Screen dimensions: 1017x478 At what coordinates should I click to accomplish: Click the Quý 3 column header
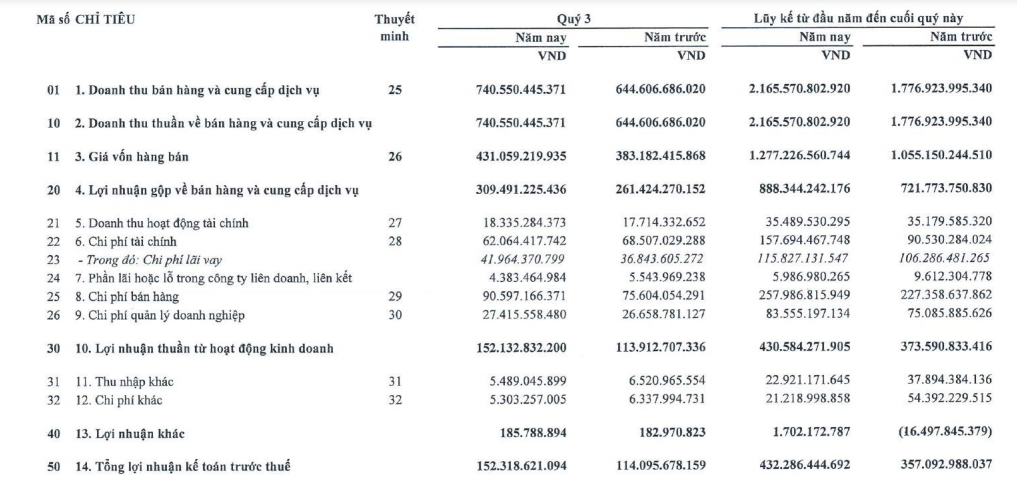pyautogui.click(x=573, y=19)
